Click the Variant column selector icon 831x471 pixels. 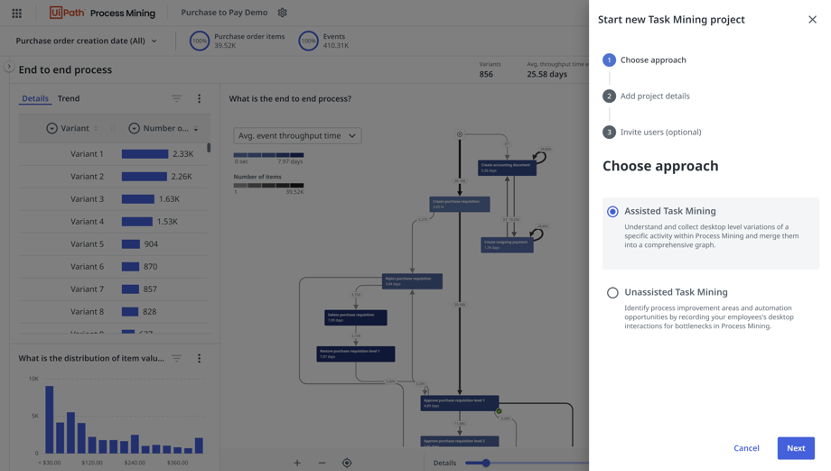(51, 128)
